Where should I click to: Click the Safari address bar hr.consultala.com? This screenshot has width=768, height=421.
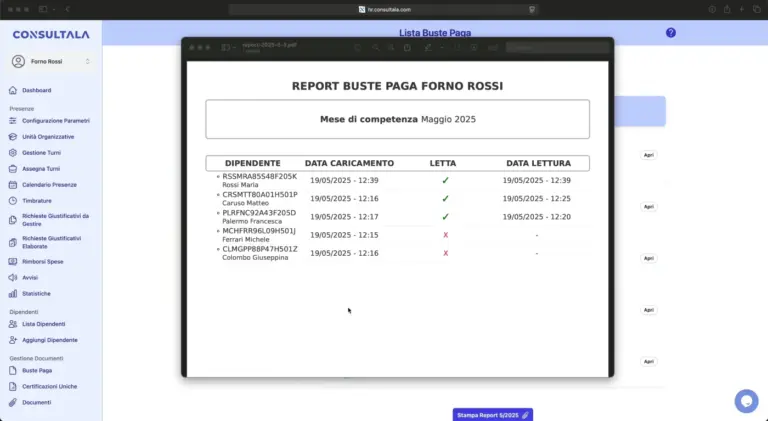(x=384, y=9)
